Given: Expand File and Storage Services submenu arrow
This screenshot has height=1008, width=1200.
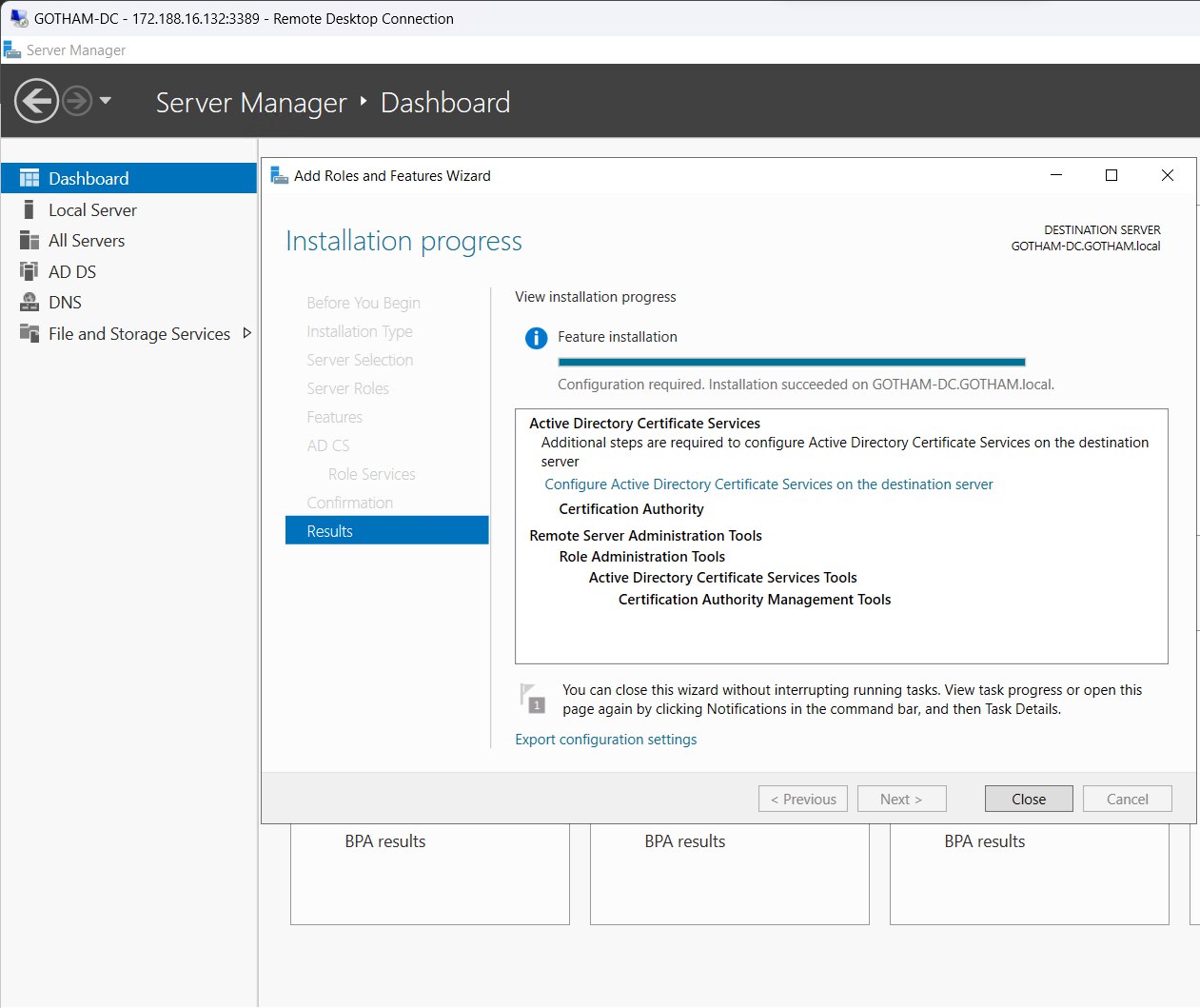Looking at the screenshot, I should (x=247, y=333).
